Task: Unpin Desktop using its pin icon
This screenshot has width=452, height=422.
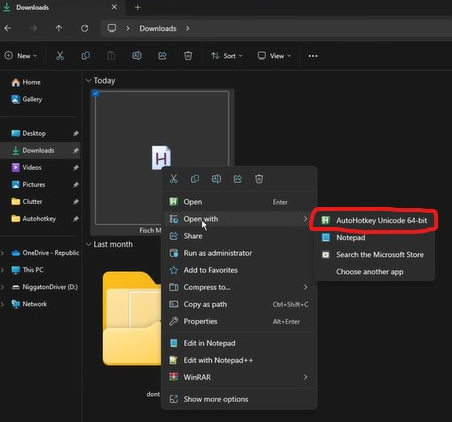Action: coord(76,133)
